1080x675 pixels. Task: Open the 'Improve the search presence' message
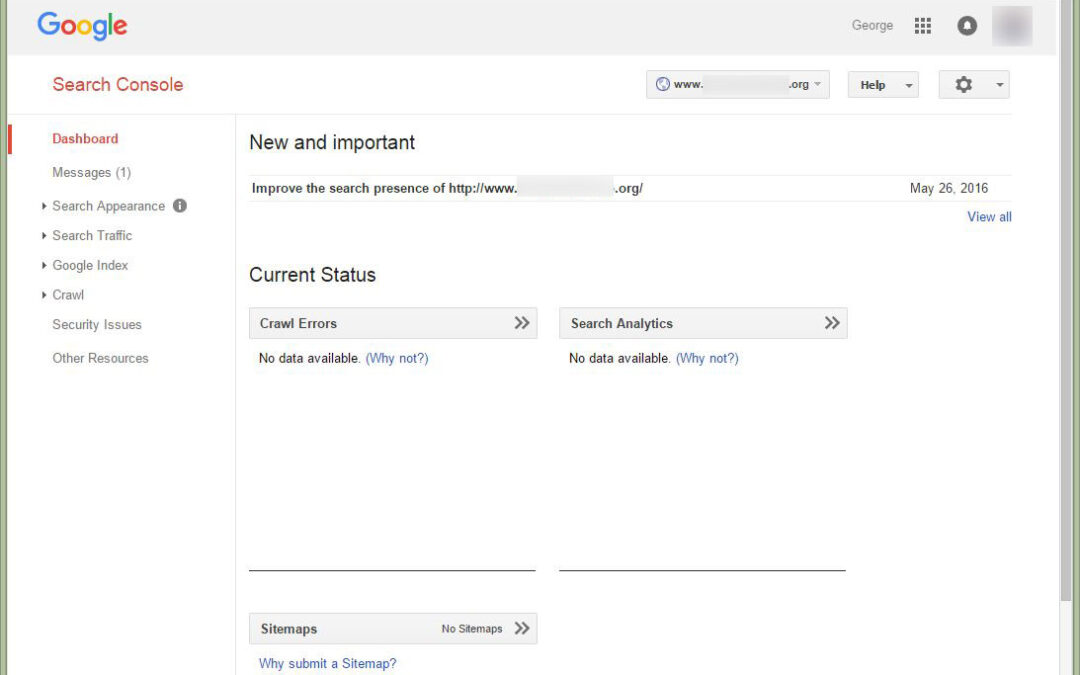point(447,188)
